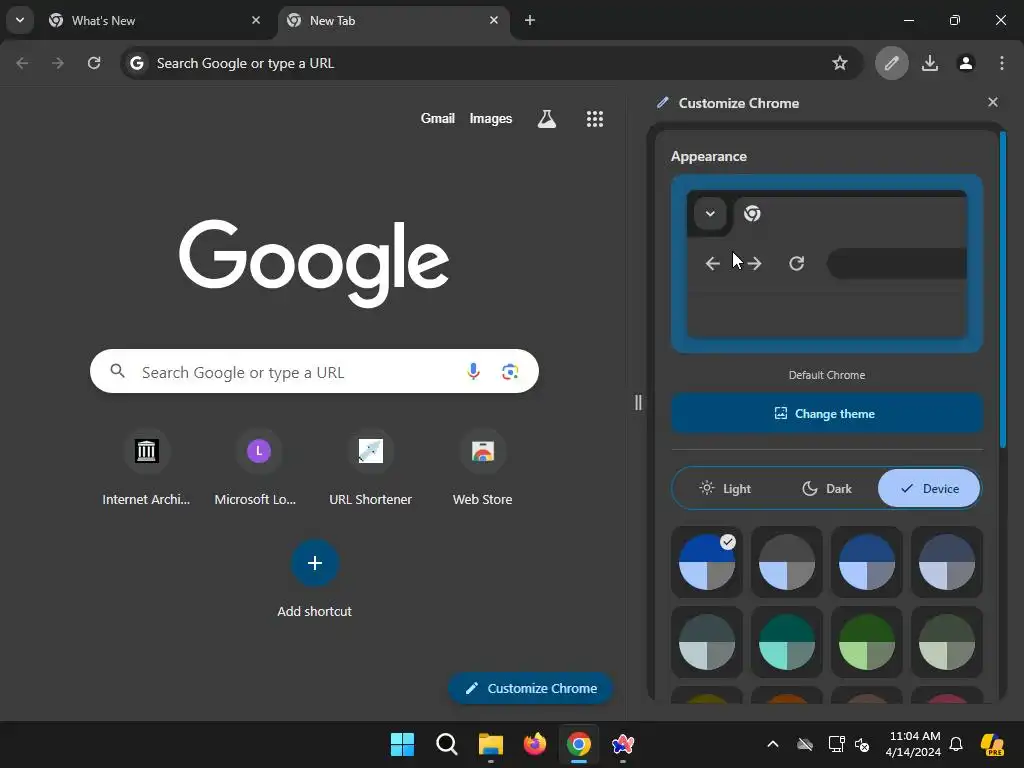Open the Images link
Viewport: 1024px width, 768px height.
490,118
